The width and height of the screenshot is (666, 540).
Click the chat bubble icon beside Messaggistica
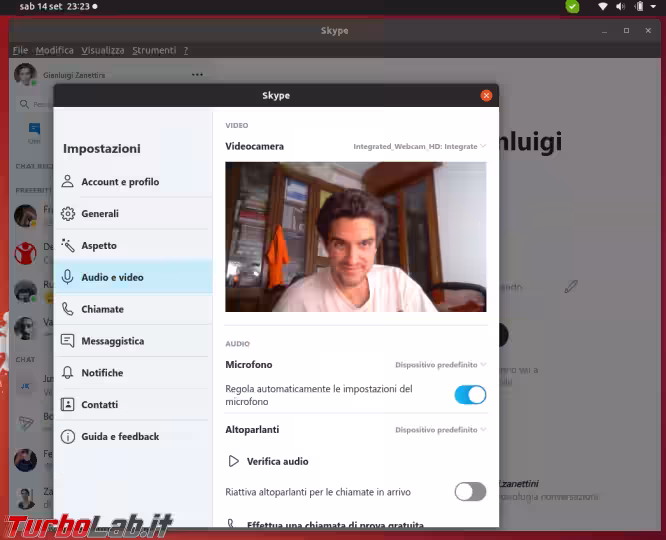point(68,341)
